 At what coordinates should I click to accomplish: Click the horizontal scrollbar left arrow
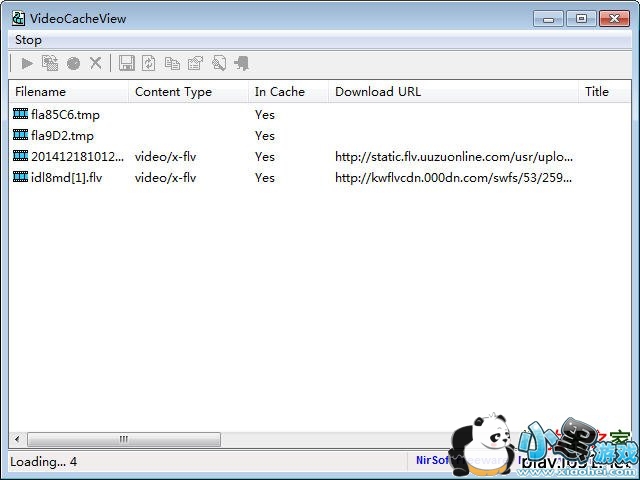point(17,440)
